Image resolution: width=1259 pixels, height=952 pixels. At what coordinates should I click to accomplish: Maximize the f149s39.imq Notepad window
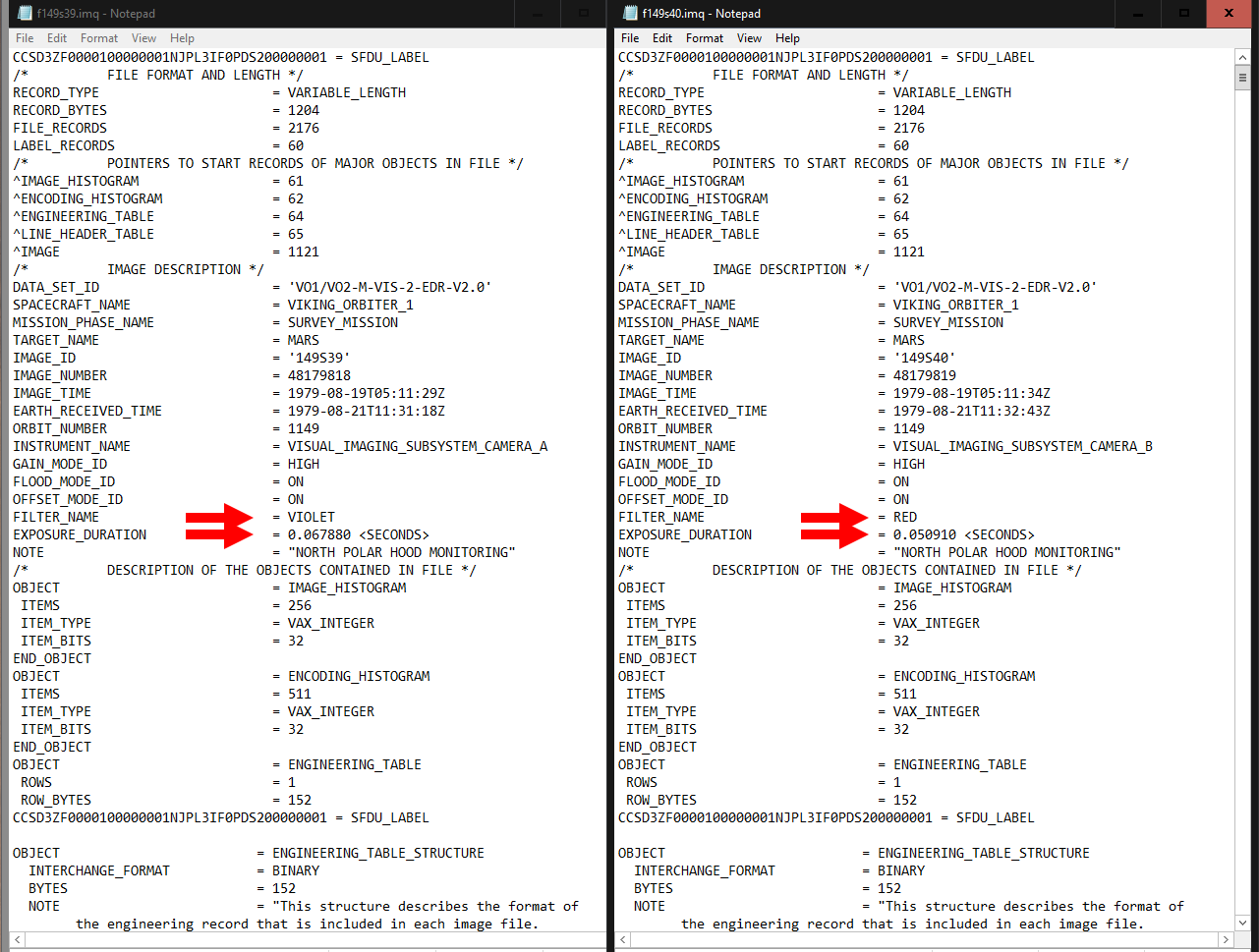(584, 14)
